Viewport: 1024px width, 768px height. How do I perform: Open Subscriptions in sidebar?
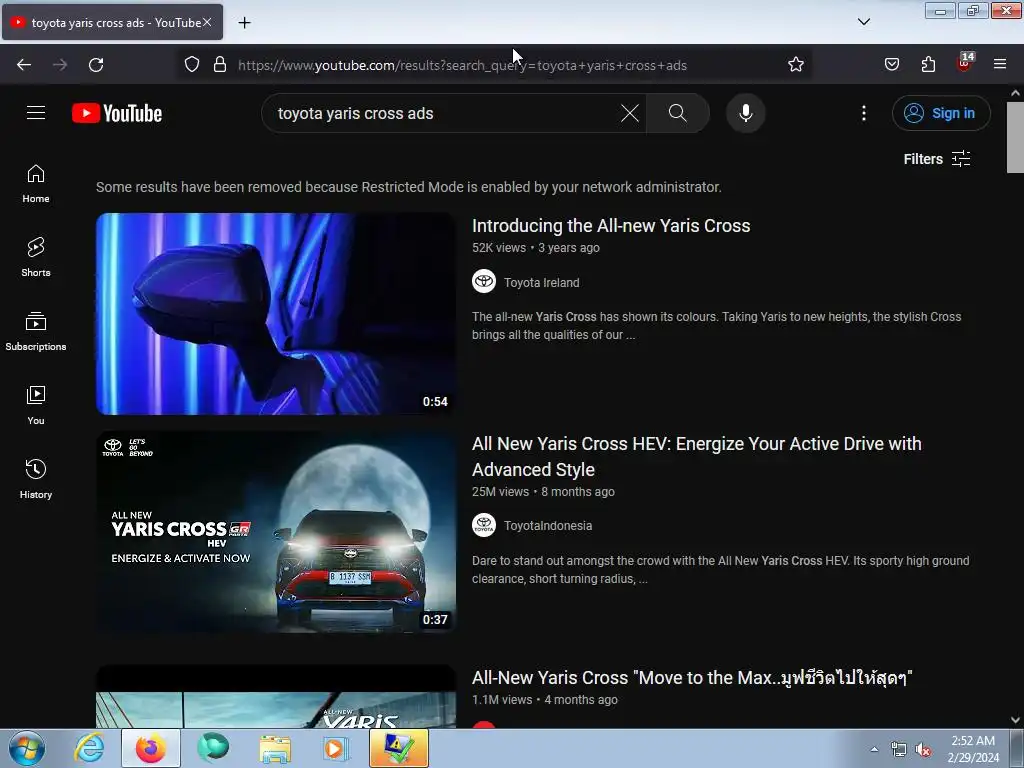click(36, 332)
